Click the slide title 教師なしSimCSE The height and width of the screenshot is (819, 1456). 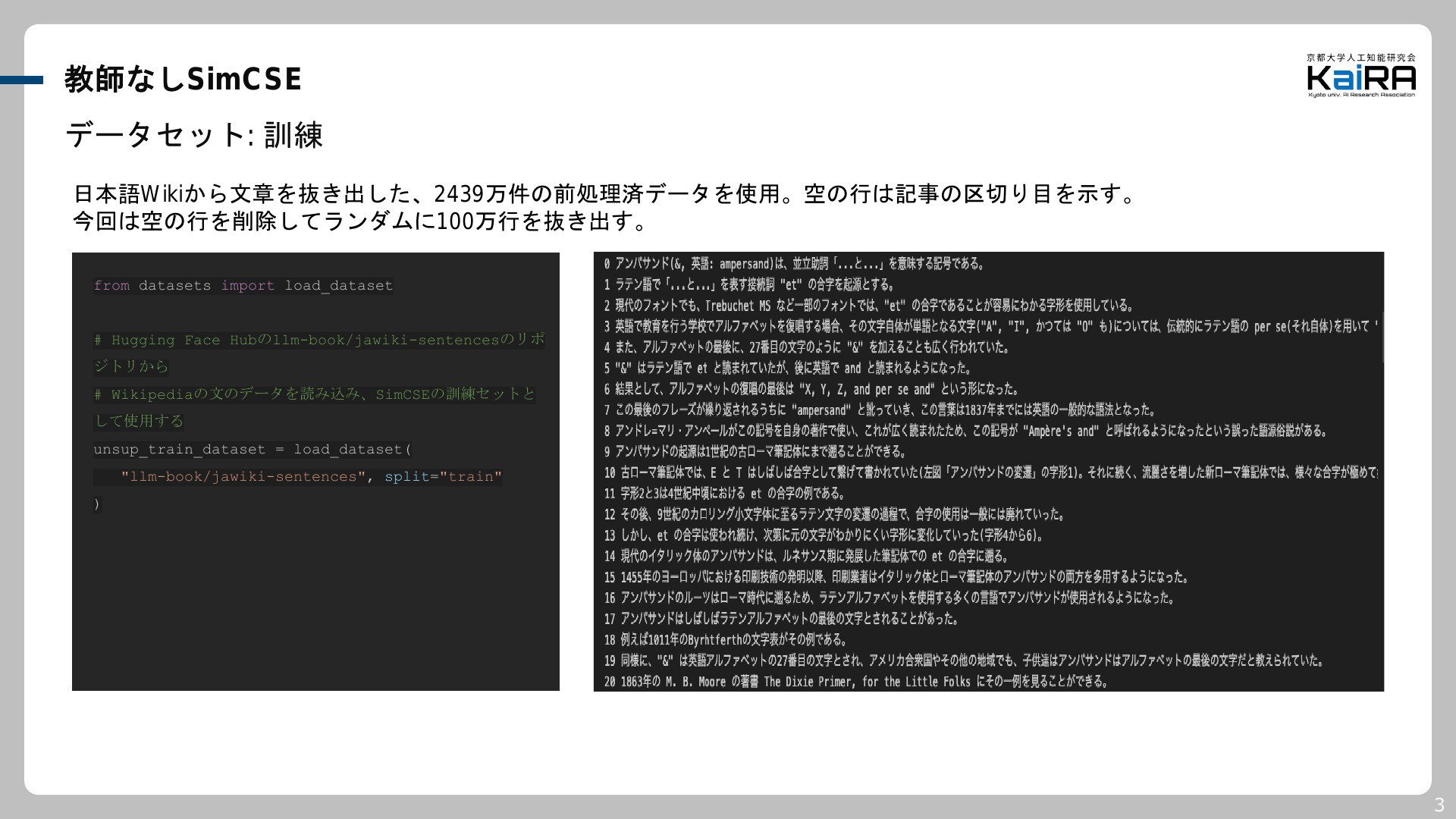(x=183, y=79)
